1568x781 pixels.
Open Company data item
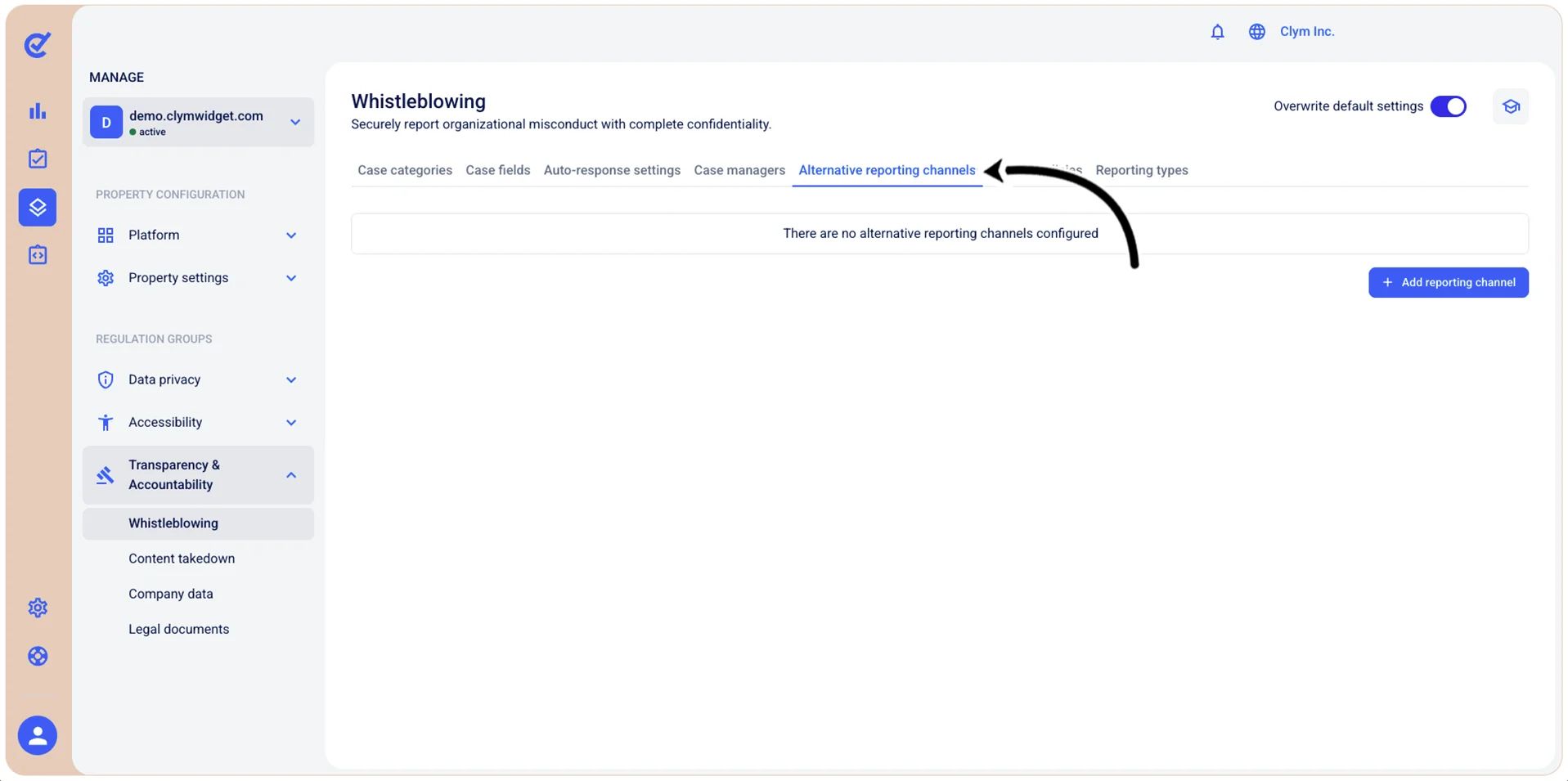point(171,594)
